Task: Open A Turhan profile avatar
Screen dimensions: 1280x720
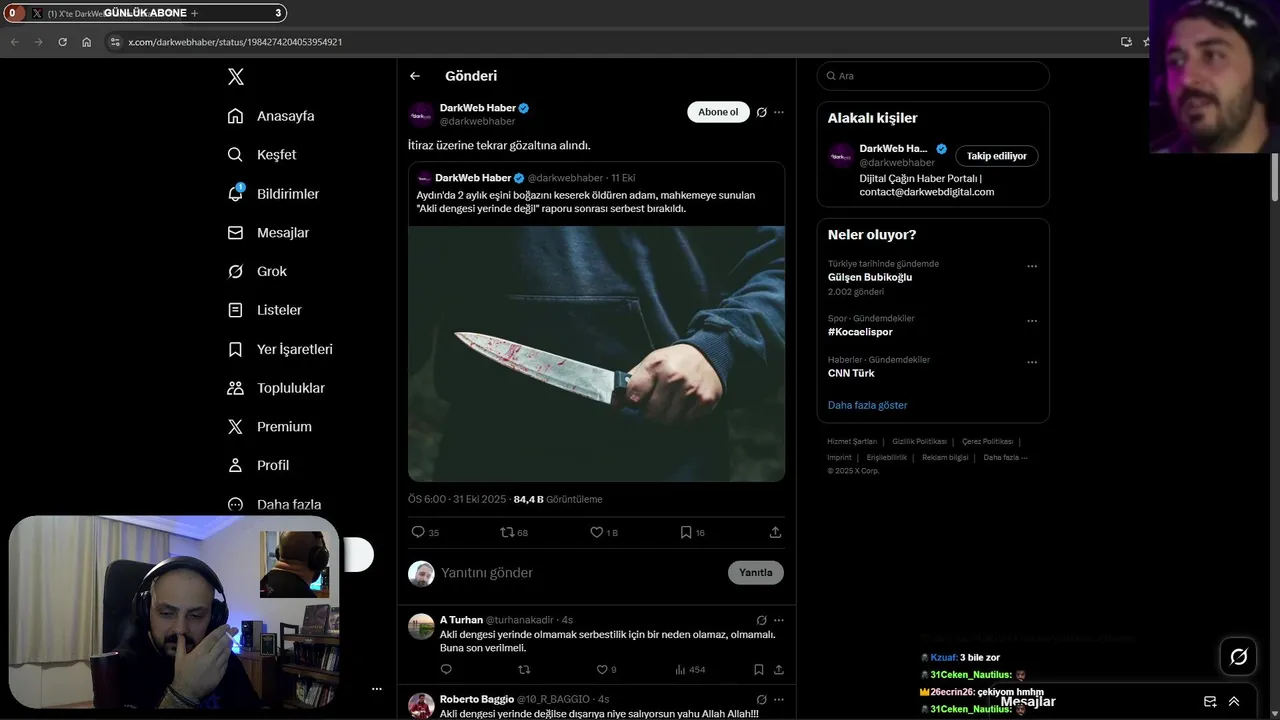Action: click(x=422, y=627)
